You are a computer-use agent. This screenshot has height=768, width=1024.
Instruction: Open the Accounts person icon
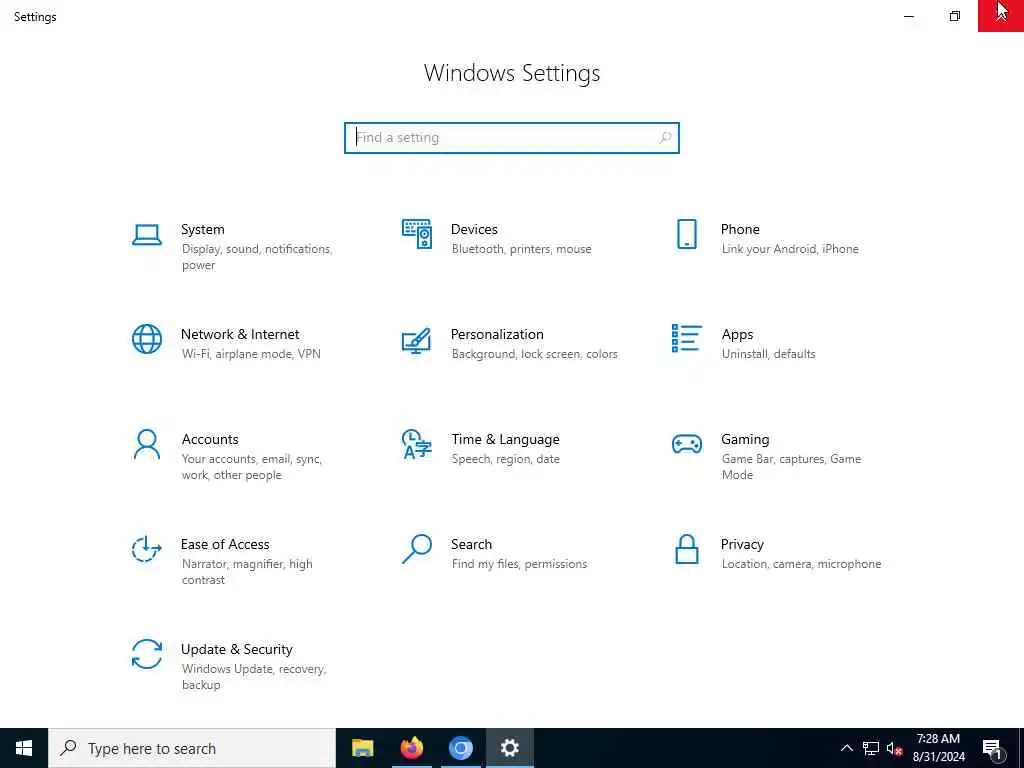pos(147,444)
